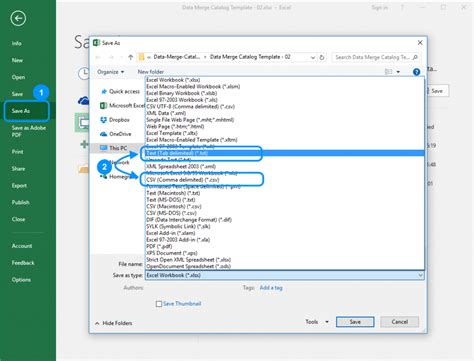Choose Excel 97-2003 Workbook (*.xls) type
Viewport: 474px width, 361px height.
point(285,100)
